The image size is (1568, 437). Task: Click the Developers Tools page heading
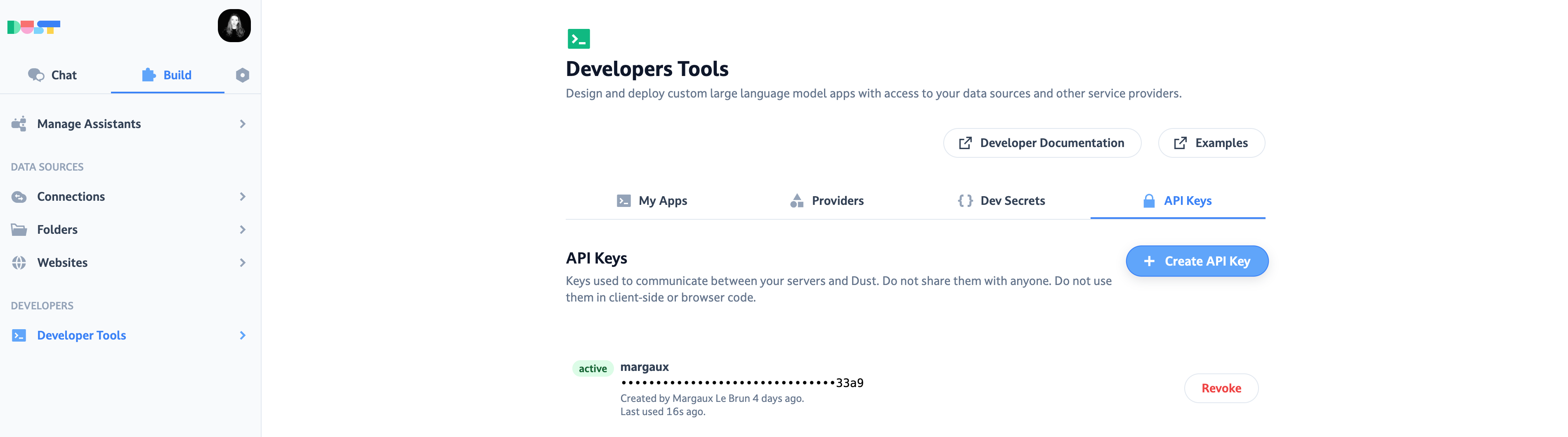click(x=647, y=69)
